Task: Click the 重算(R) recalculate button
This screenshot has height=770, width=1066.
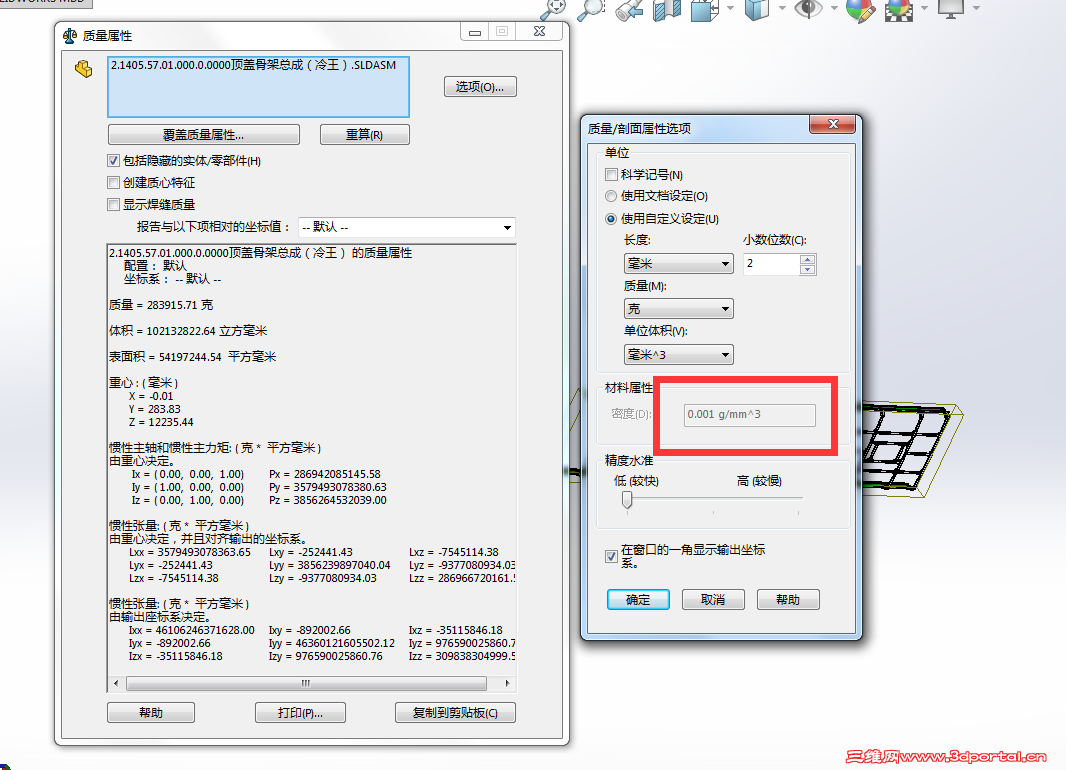Action: coord(364,135)
